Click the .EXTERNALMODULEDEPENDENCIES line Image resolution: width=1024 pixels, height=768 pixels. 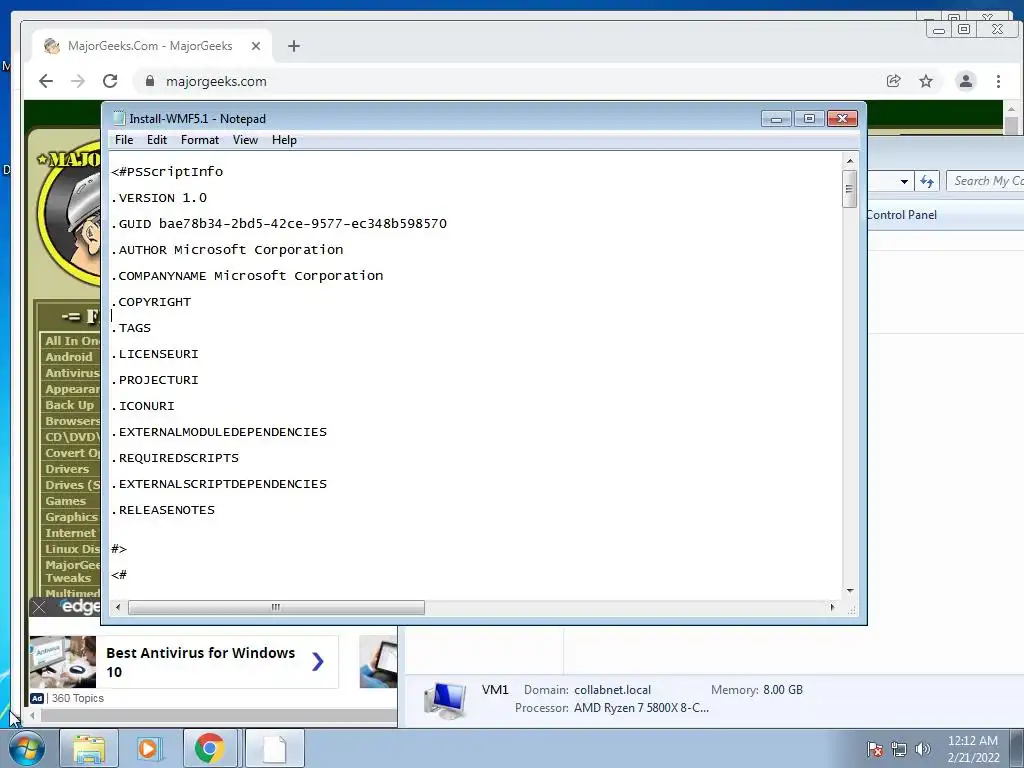[x=219, y=432]
